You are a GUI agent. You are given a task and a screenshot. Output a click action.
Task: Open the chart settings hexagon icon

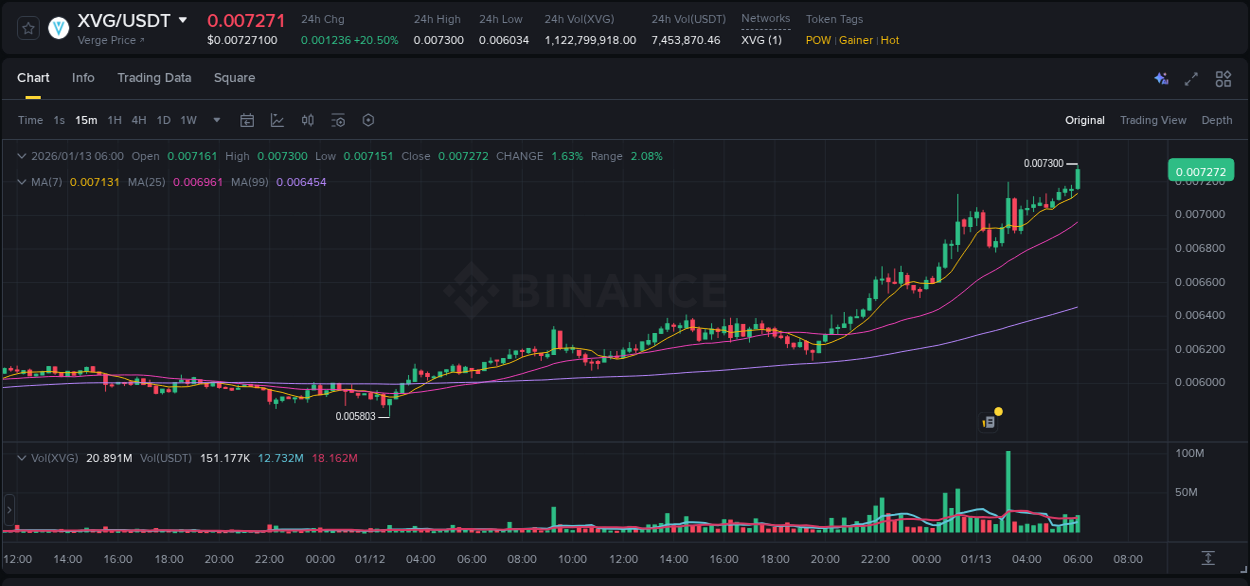[368, 120]
